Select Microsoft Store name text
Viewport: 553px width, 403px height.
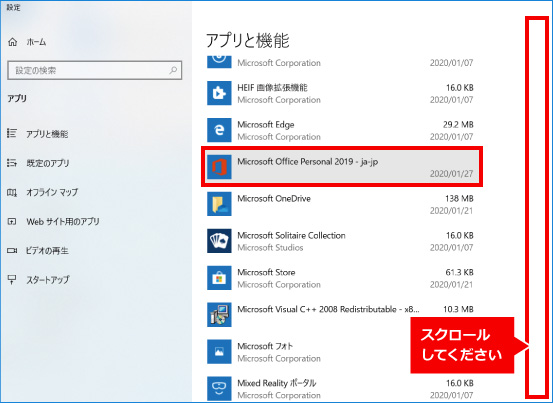click(x=266, y=272)
